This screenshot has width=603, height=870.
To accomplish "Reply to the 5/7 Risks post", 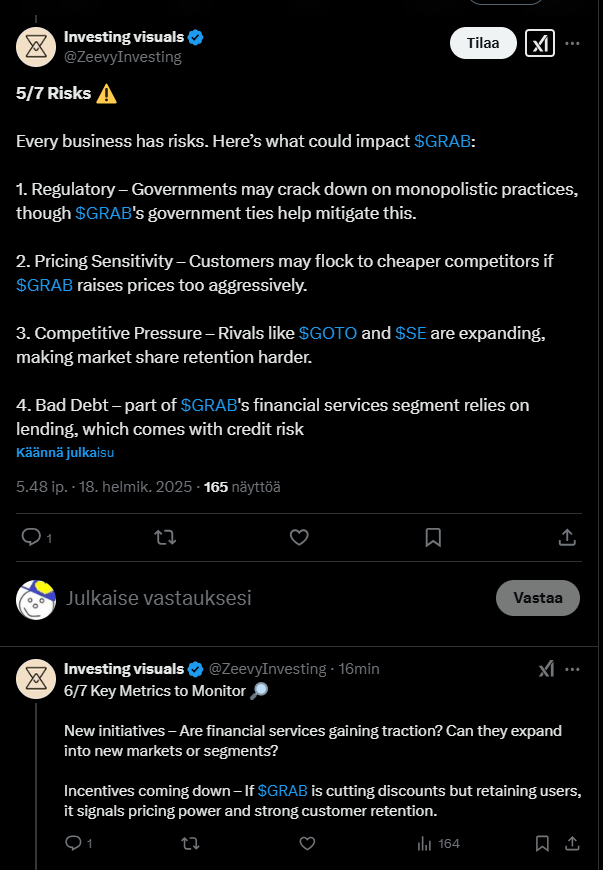I will (31, 537).
